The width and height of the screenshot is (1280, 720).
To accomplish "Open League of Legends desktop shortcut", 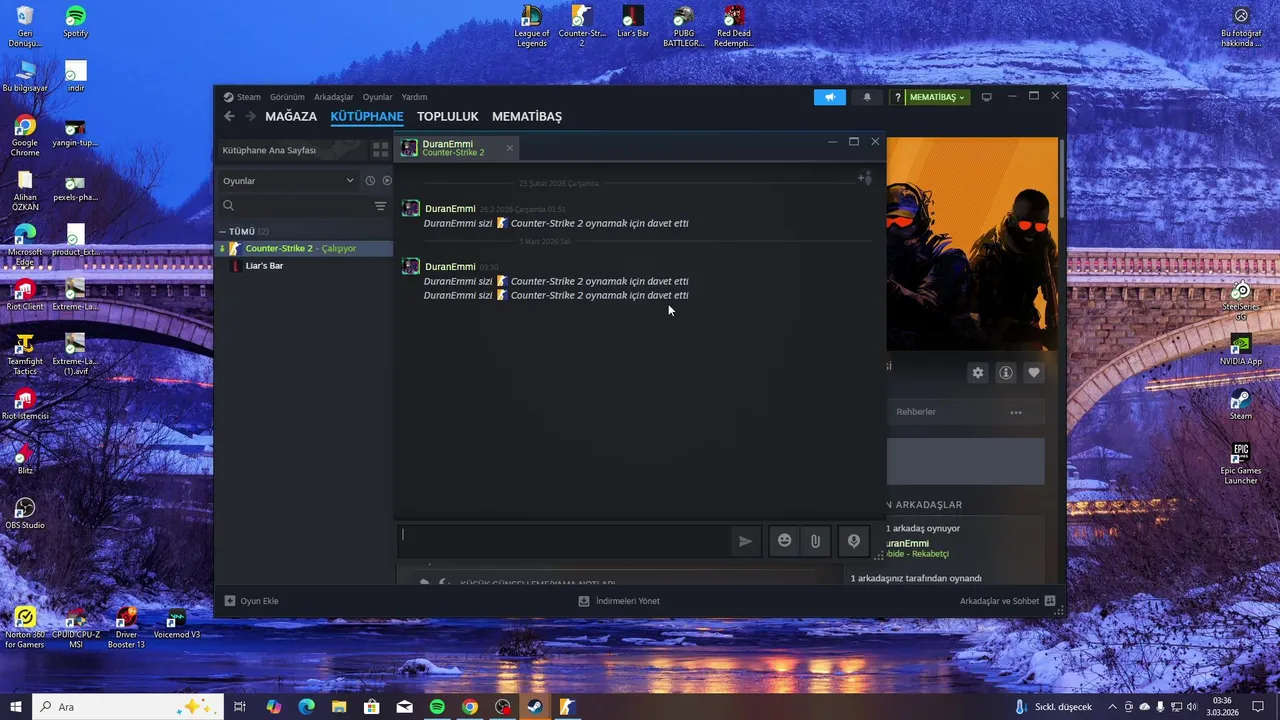I will (x=532, y=26).
